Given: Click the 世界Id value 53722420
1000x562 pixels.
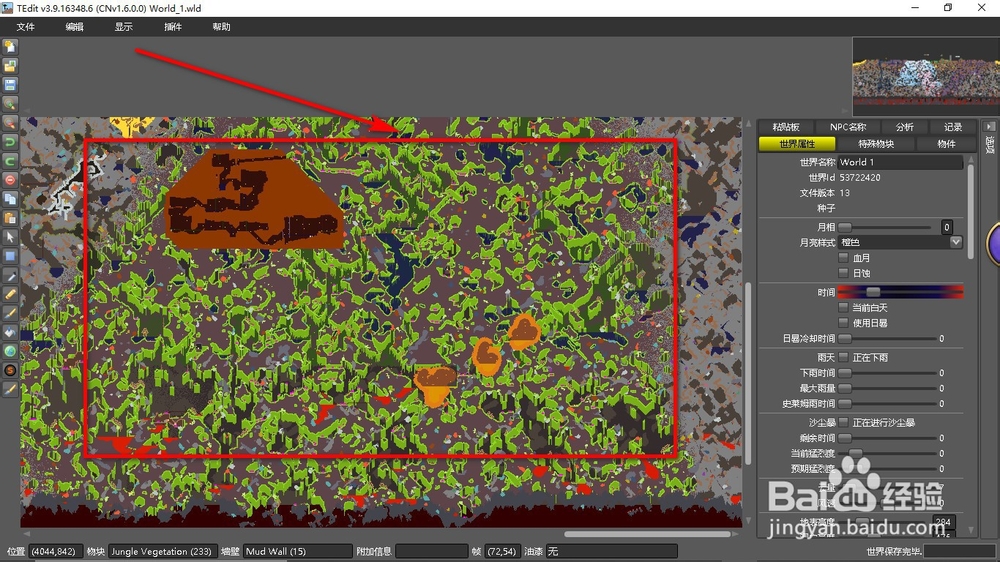Looking at the screenshot, I should coord(860,177).
